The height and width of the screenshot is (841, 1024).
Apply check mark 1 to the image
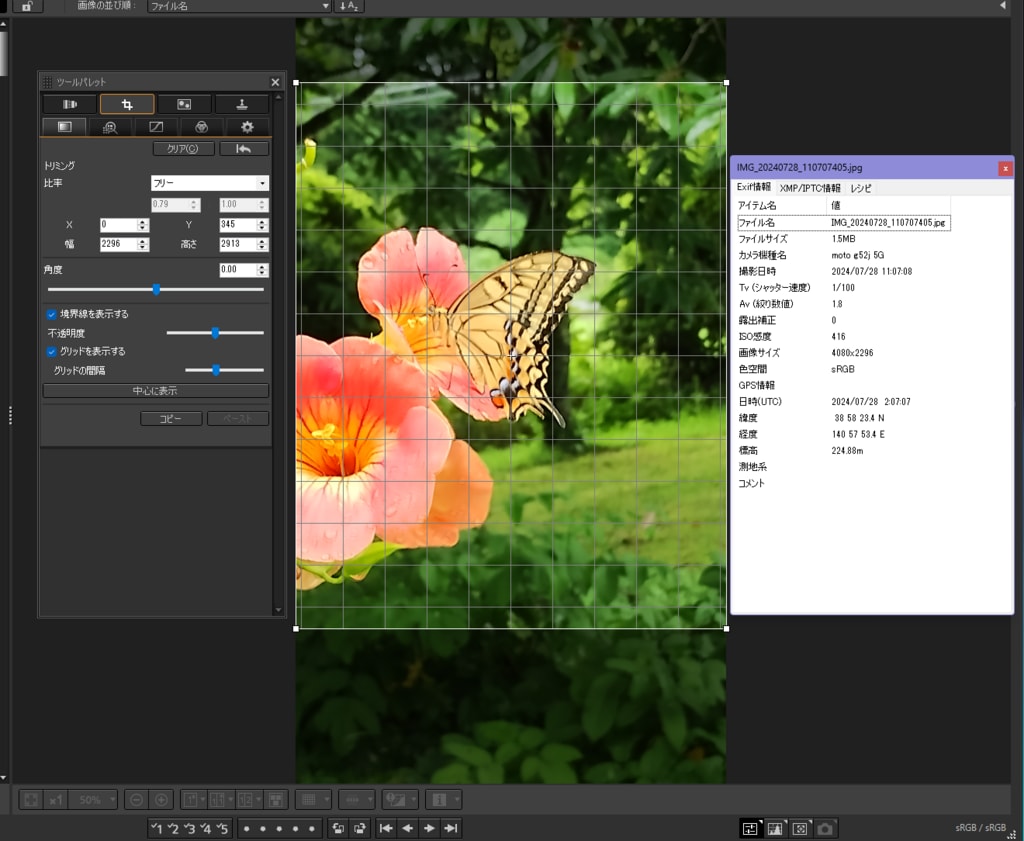click(x=156, y=828)
